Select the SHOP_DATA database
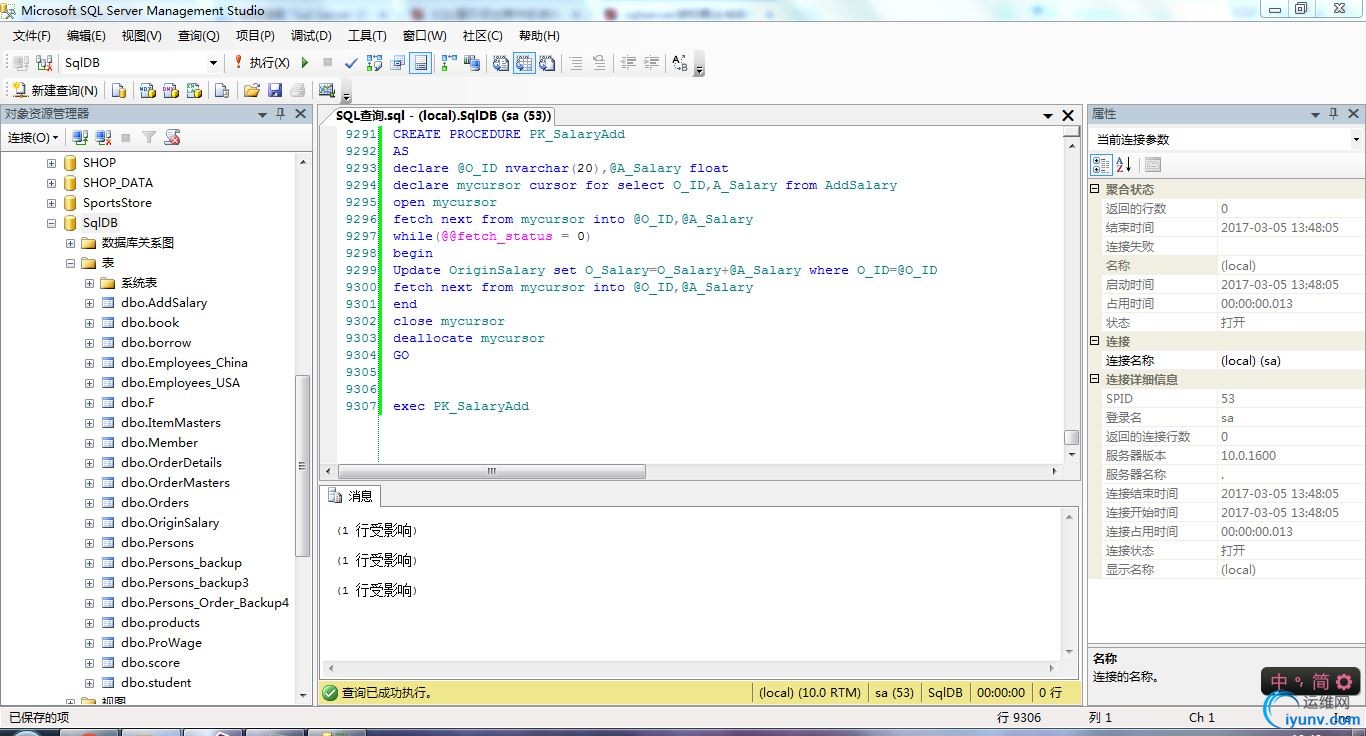Screen dimensions: 1366x736 click(118, 182)
